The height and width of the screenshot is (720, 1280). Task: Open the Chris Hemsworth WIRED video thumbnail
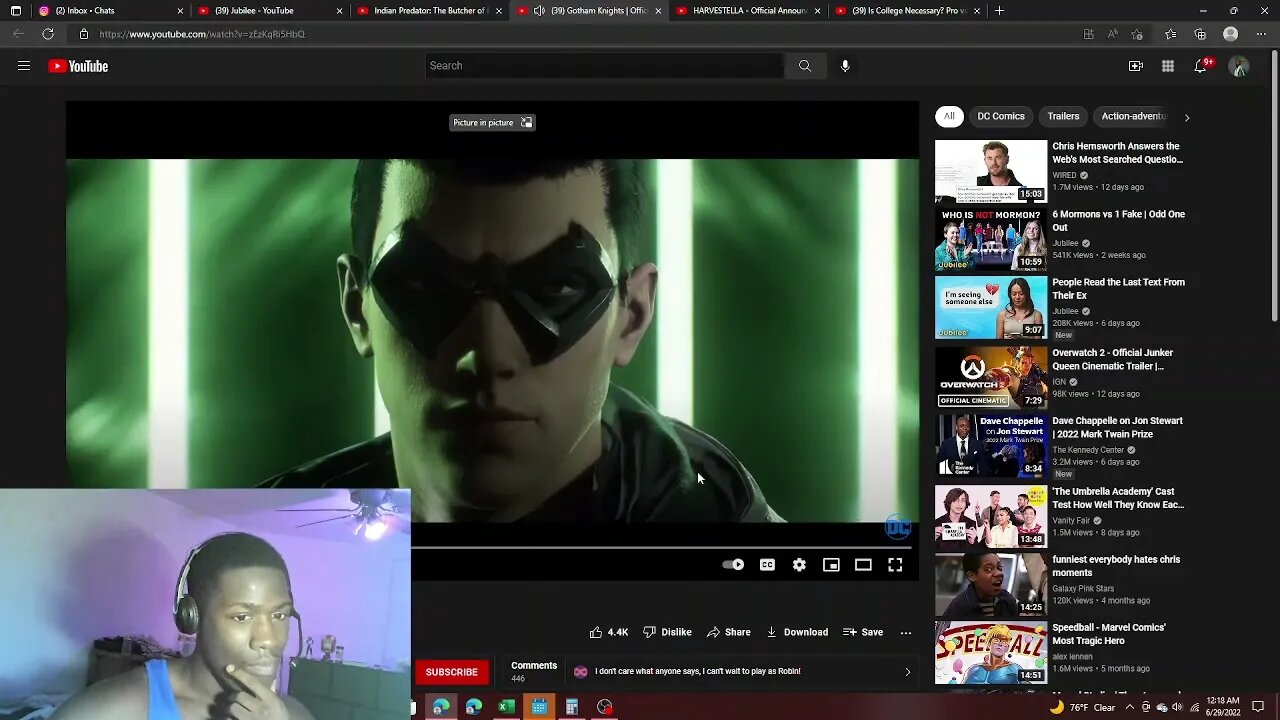tap(991, 171)
